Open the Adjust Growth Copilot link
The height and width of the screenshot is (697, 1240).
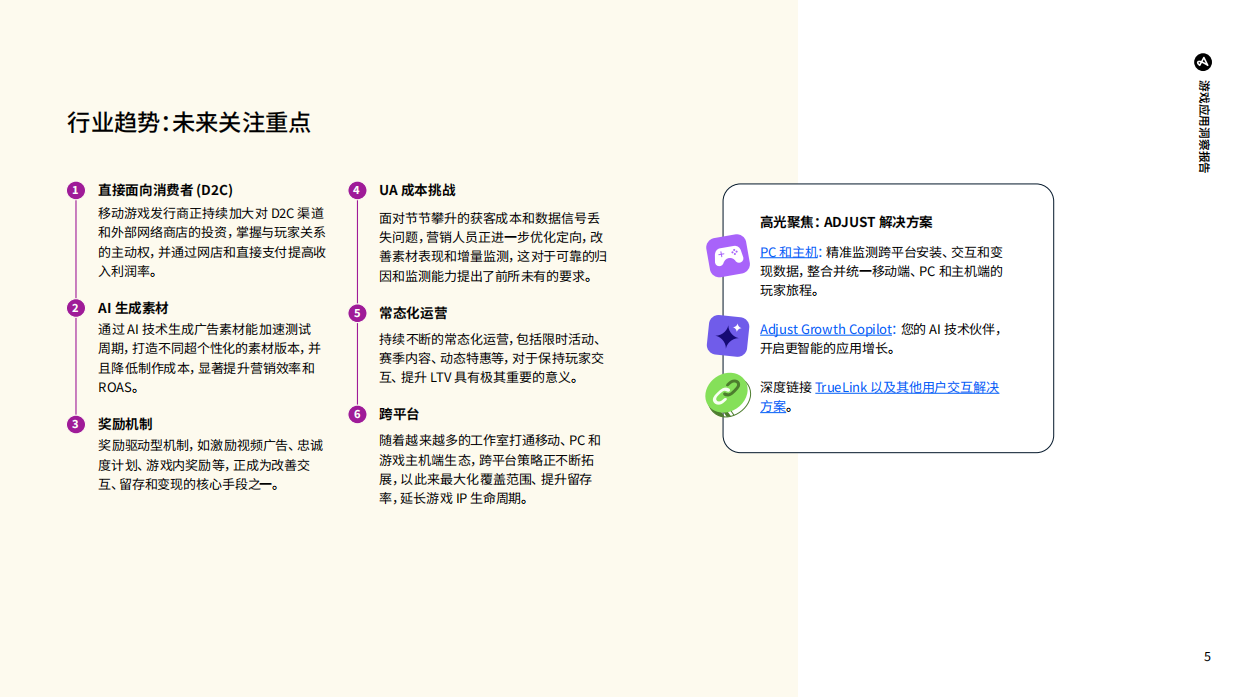click(826, 329)
